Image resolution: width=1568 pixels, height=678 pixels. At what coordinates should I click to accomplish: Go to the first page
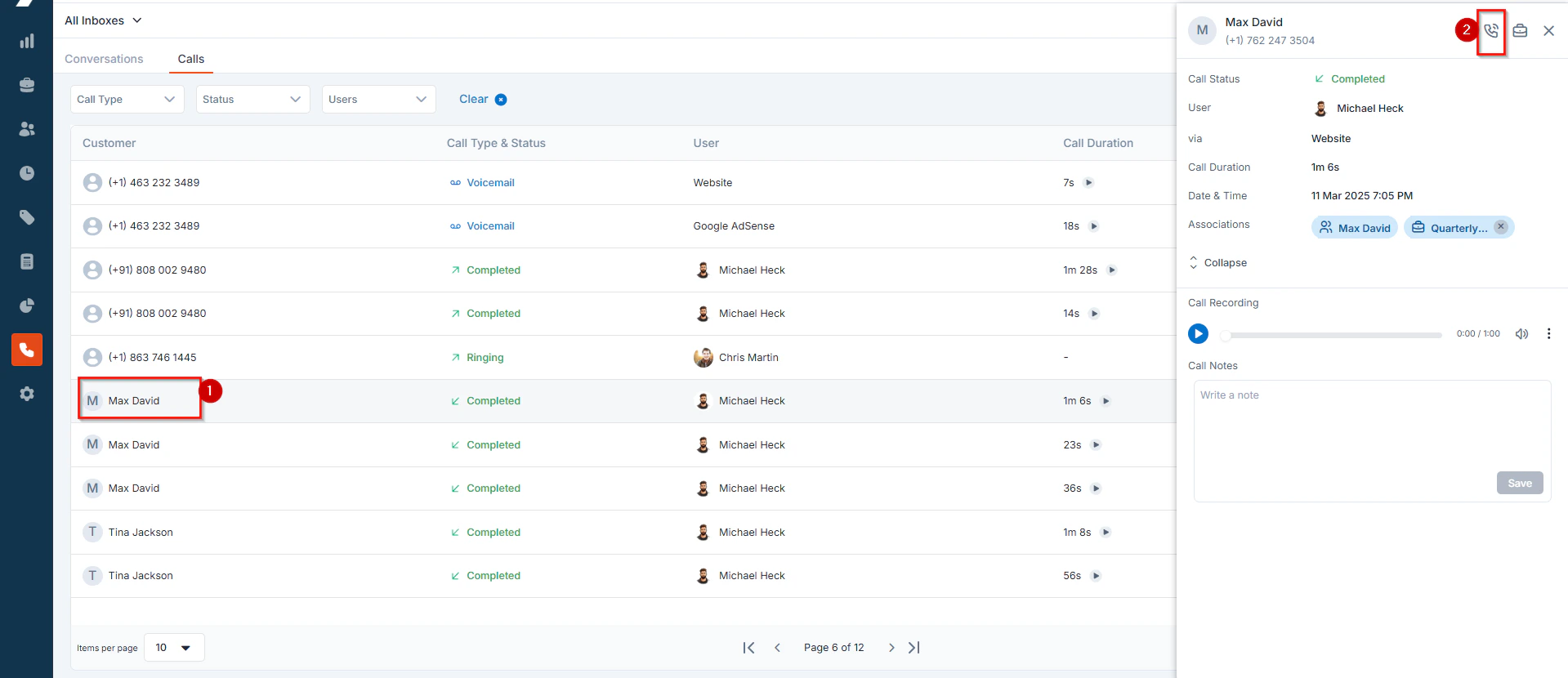click(x=748, y=648)
